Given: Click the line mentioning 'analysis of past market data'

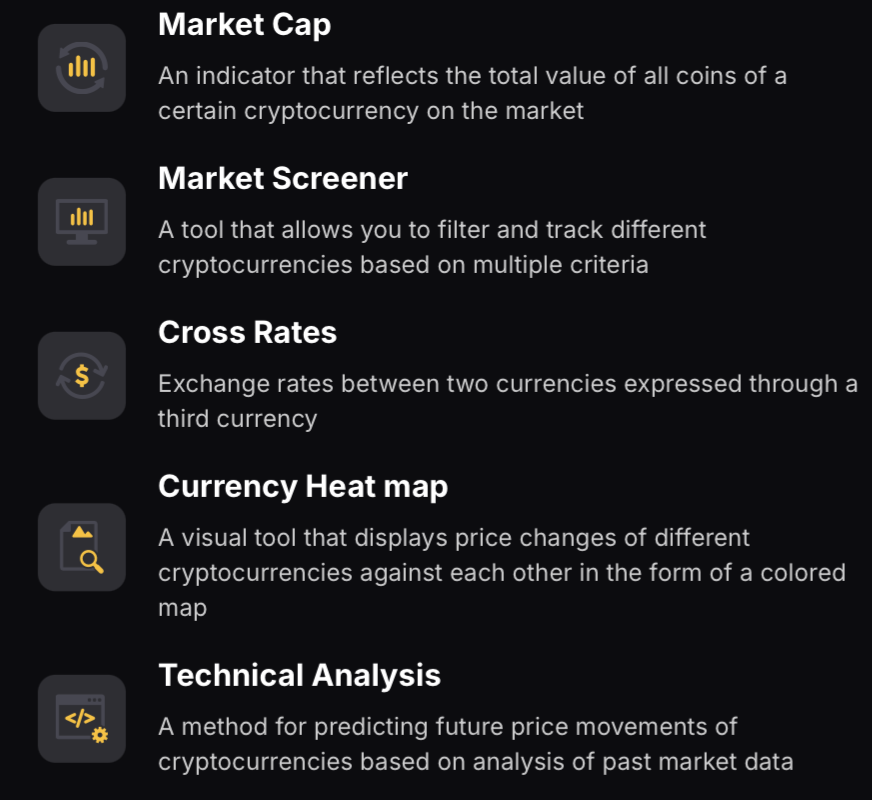Looking at the screenshot, I should pos(475,762).
